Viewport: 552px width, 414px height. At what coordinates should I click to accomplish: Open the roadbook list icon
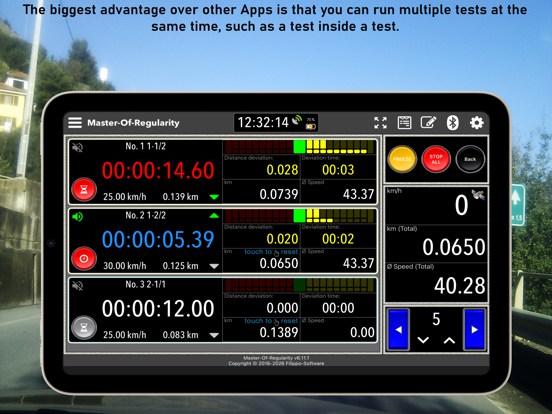pyautogui.click(x=404, y=123)
